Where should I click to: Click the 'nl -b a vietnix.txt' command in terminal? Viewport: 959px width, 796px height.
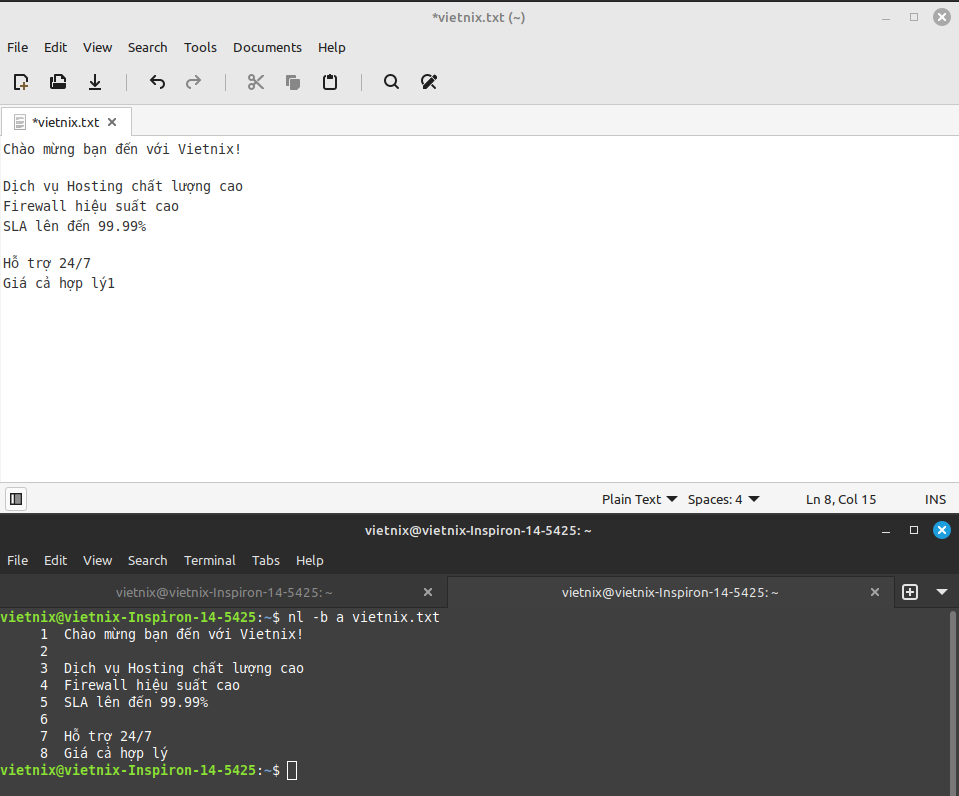coord(363,617)
